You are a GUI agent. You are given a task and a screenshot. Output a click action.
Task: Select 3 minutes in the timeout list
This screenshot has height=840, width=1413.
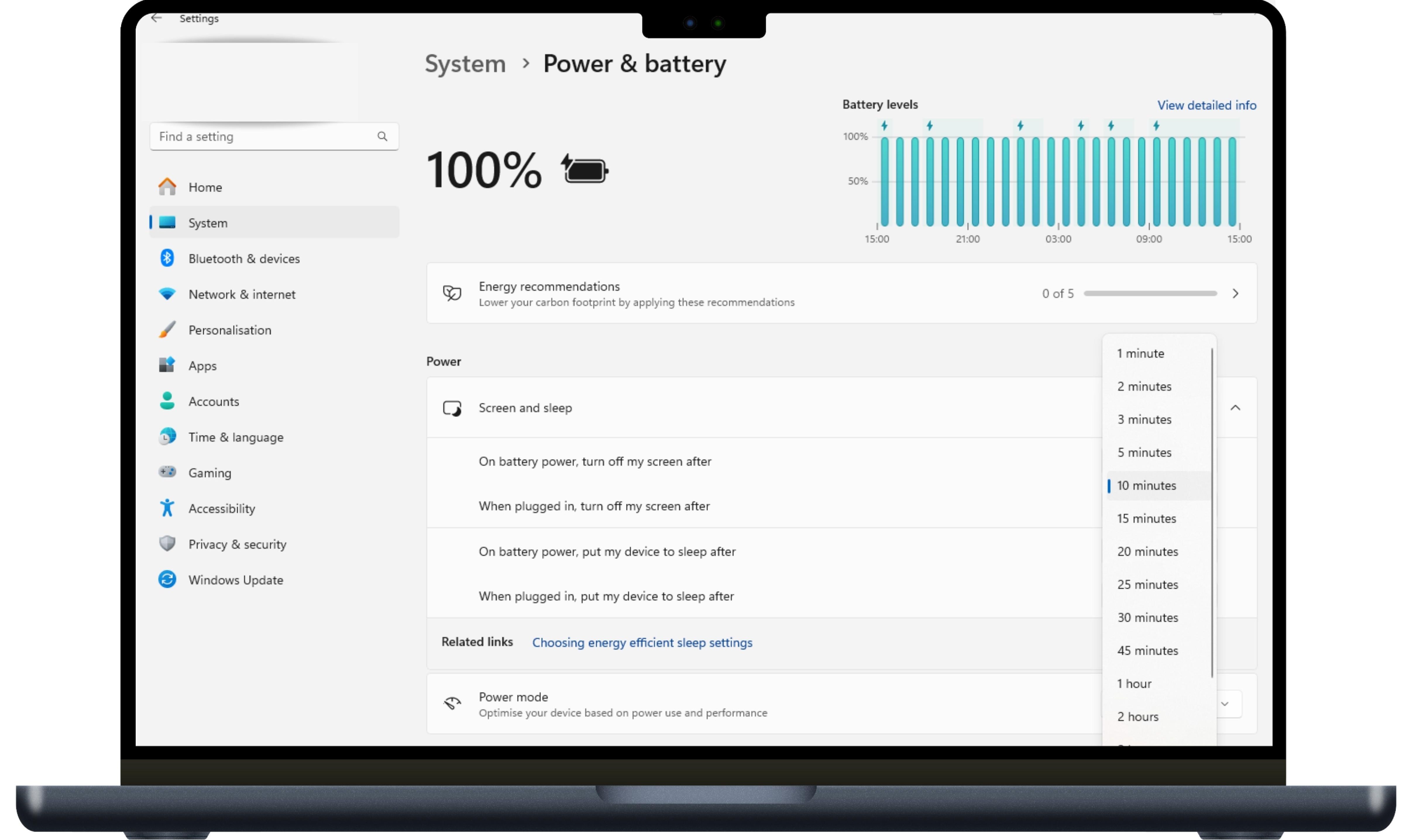tap(1158, 420)
